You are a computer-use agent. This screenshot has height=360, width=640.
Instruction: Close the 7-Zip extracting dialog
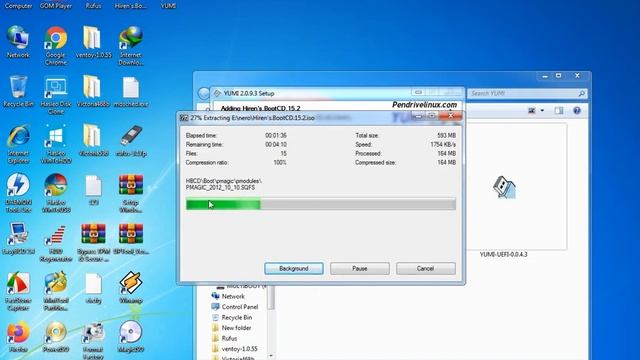[451, 116]
